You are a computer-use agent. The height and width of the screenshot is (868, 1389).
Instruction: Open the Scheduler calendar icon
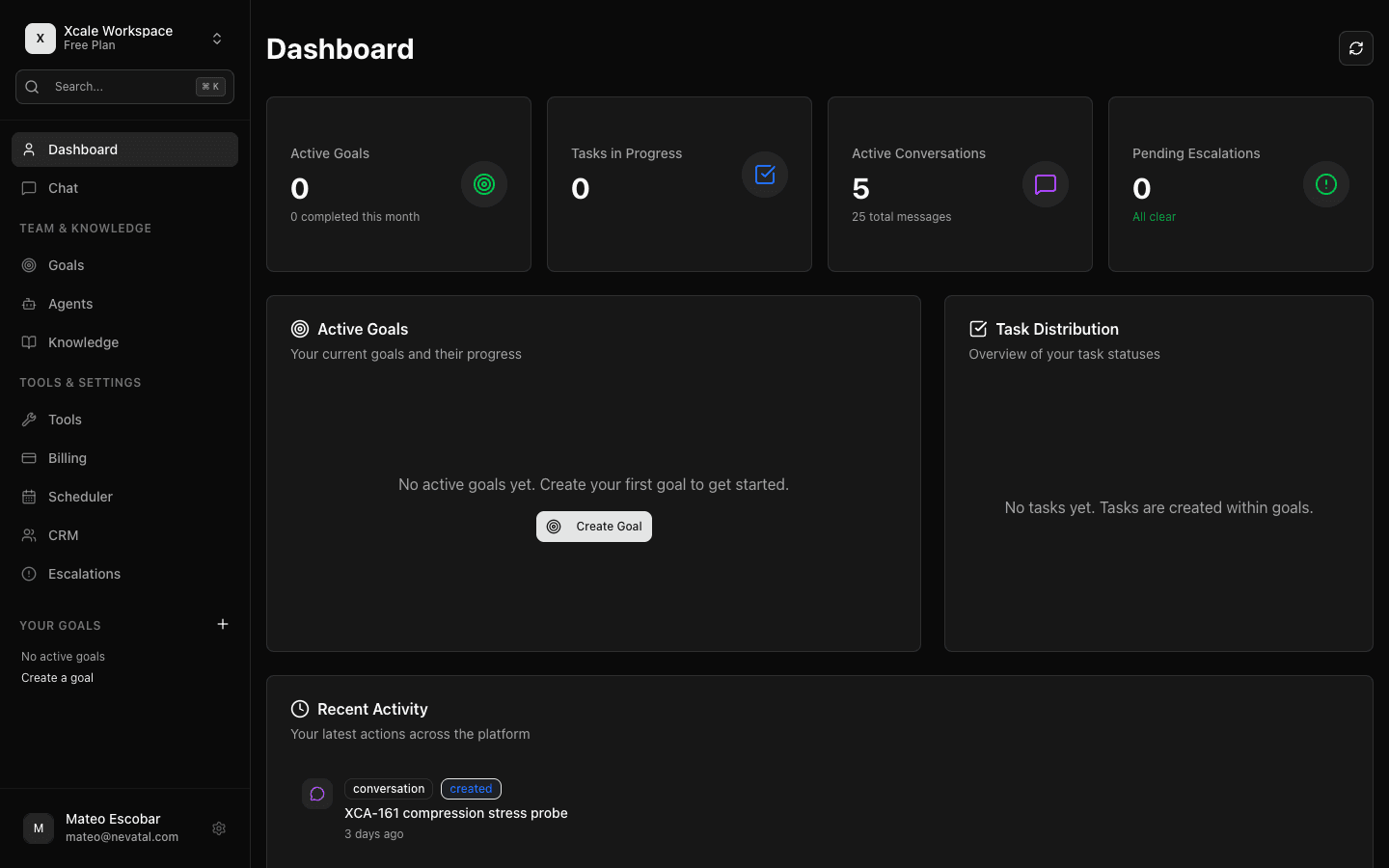tap(29, 497)
